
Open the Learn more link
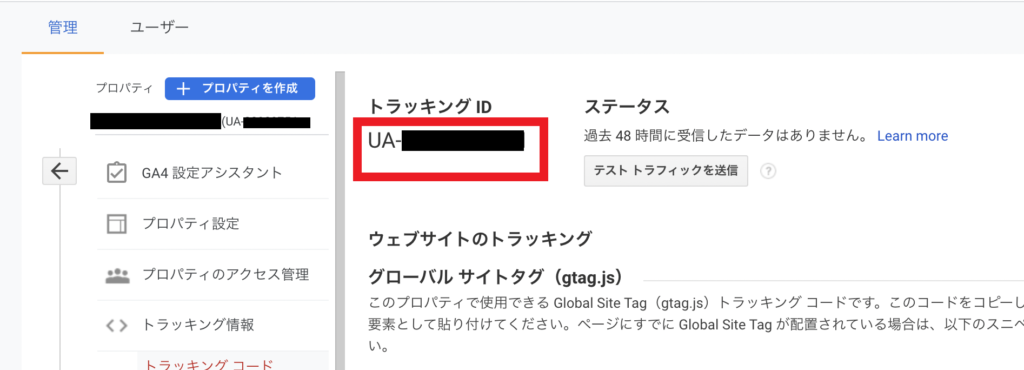(x=912, y=136)
